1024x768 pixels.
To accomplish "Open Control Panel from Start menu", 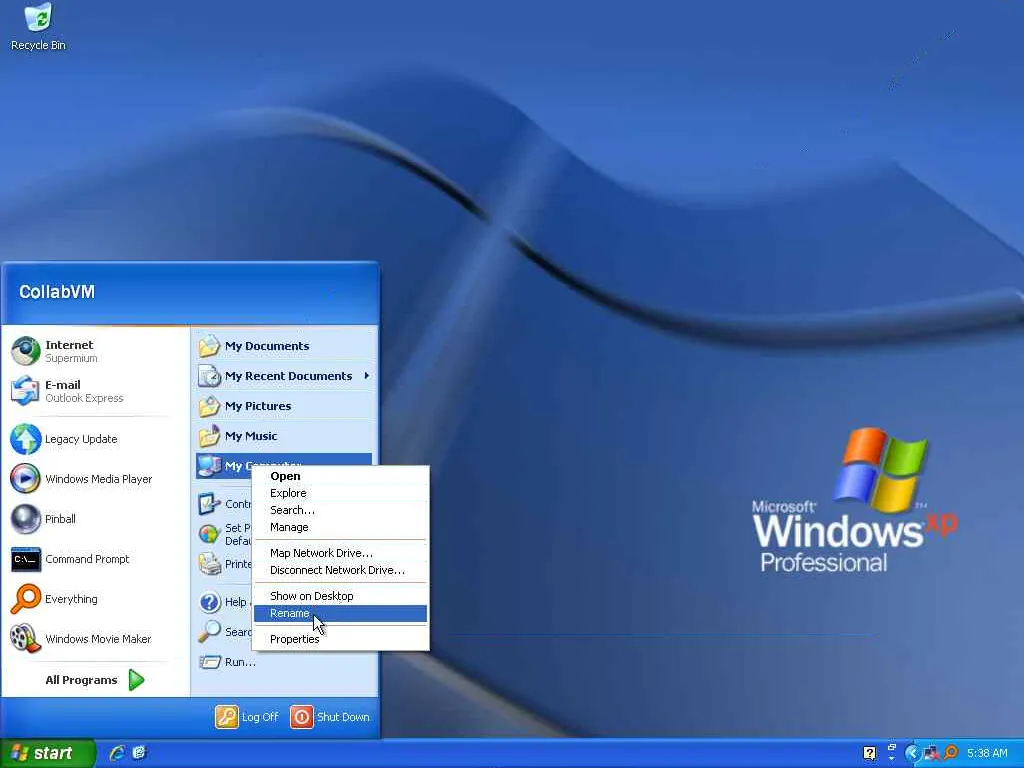I will [x=223, y=504].
